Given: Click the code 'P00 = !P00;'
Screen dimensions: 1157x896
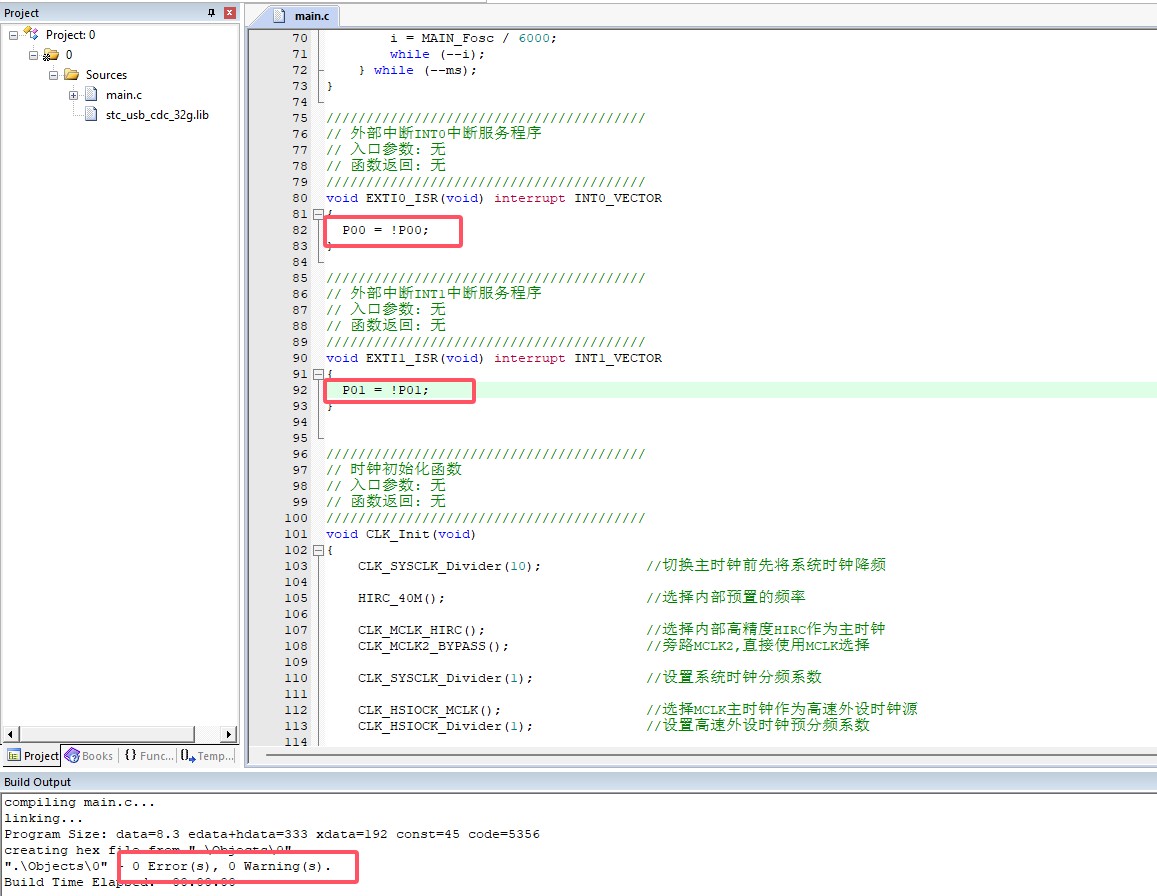Looking at the screenshot, I should click(x=385, y=230).
